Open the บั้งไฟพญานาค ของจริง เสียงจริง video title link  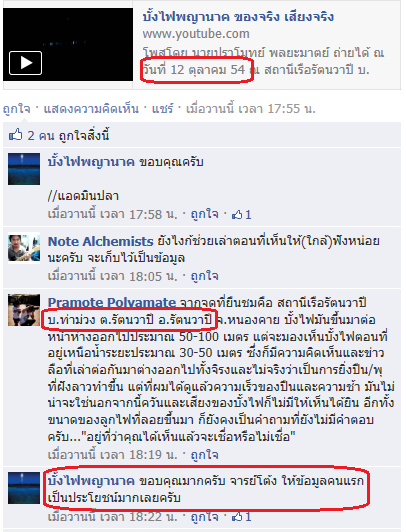238,16
